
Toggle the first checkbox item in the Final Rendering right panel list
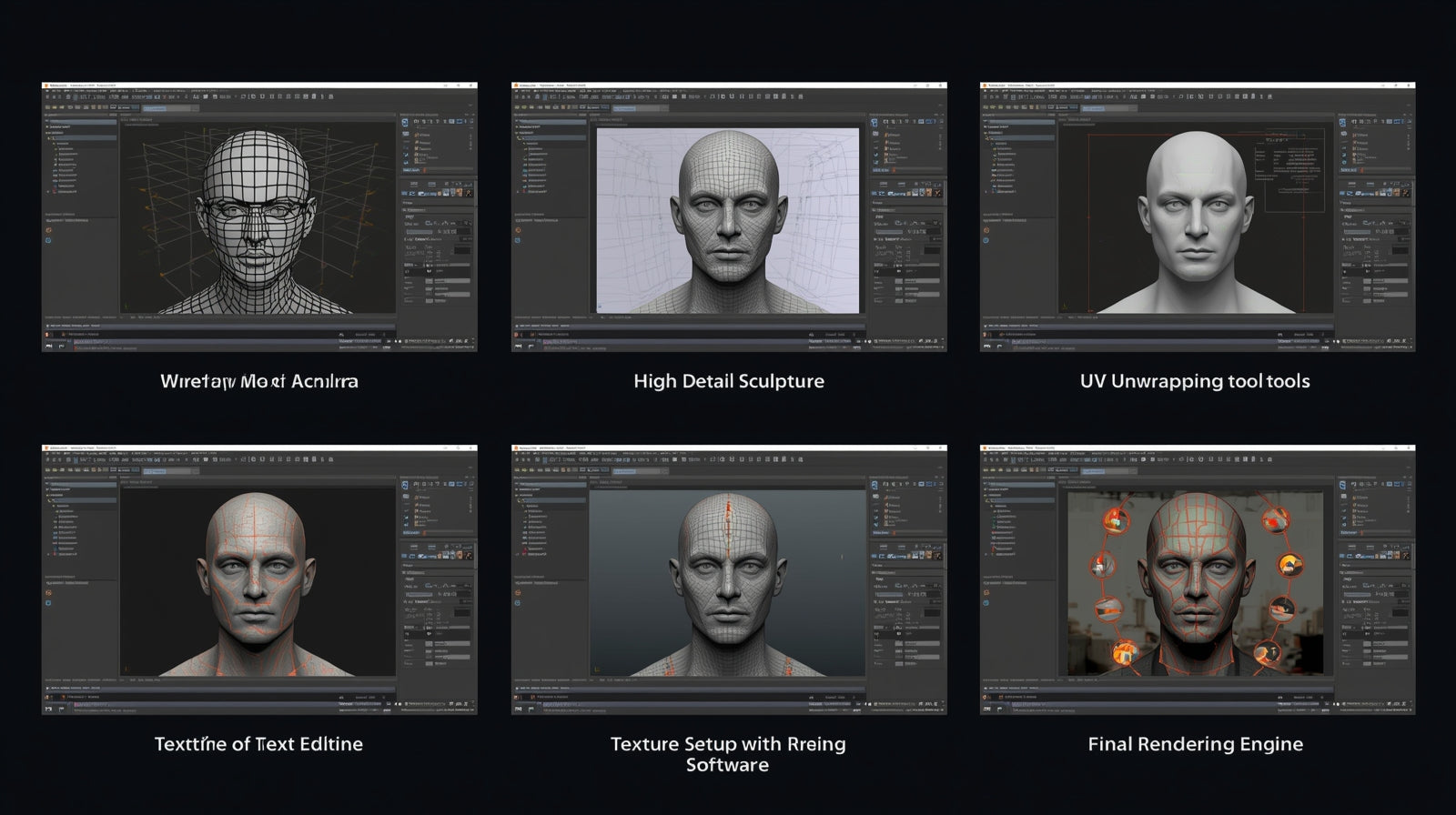tap(1356, 497)
